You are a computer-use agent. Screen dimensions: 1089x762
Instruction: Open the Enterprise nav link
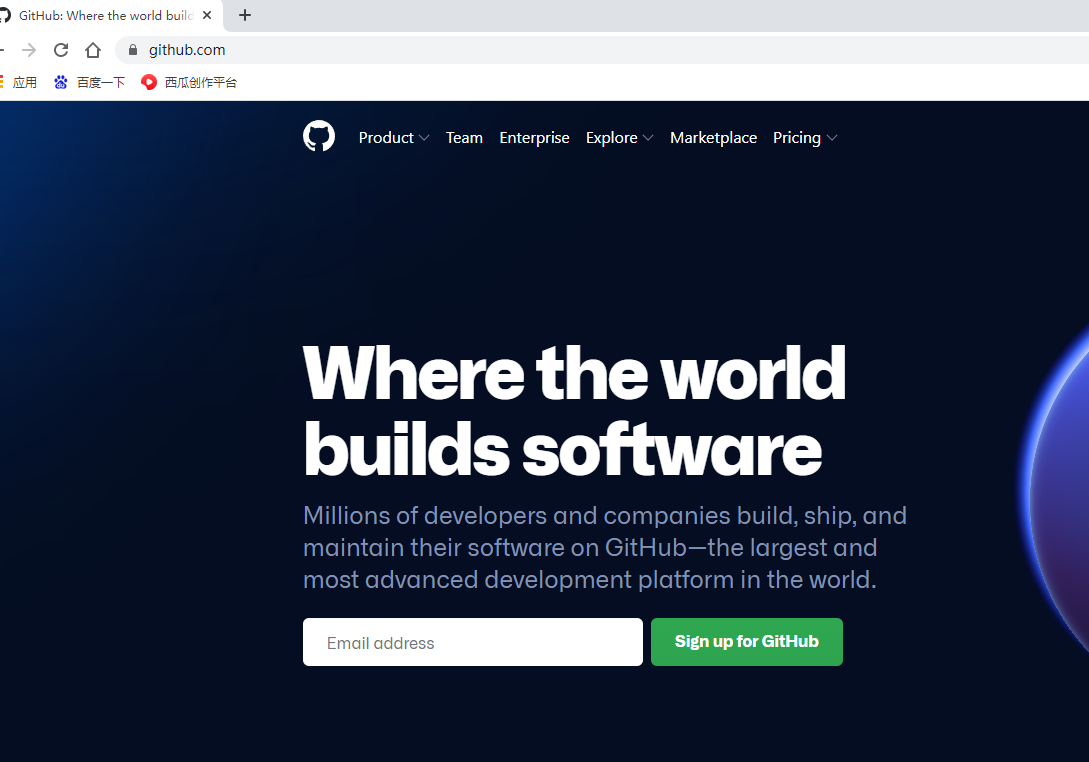pyautogui.click(x=534, y=138)
